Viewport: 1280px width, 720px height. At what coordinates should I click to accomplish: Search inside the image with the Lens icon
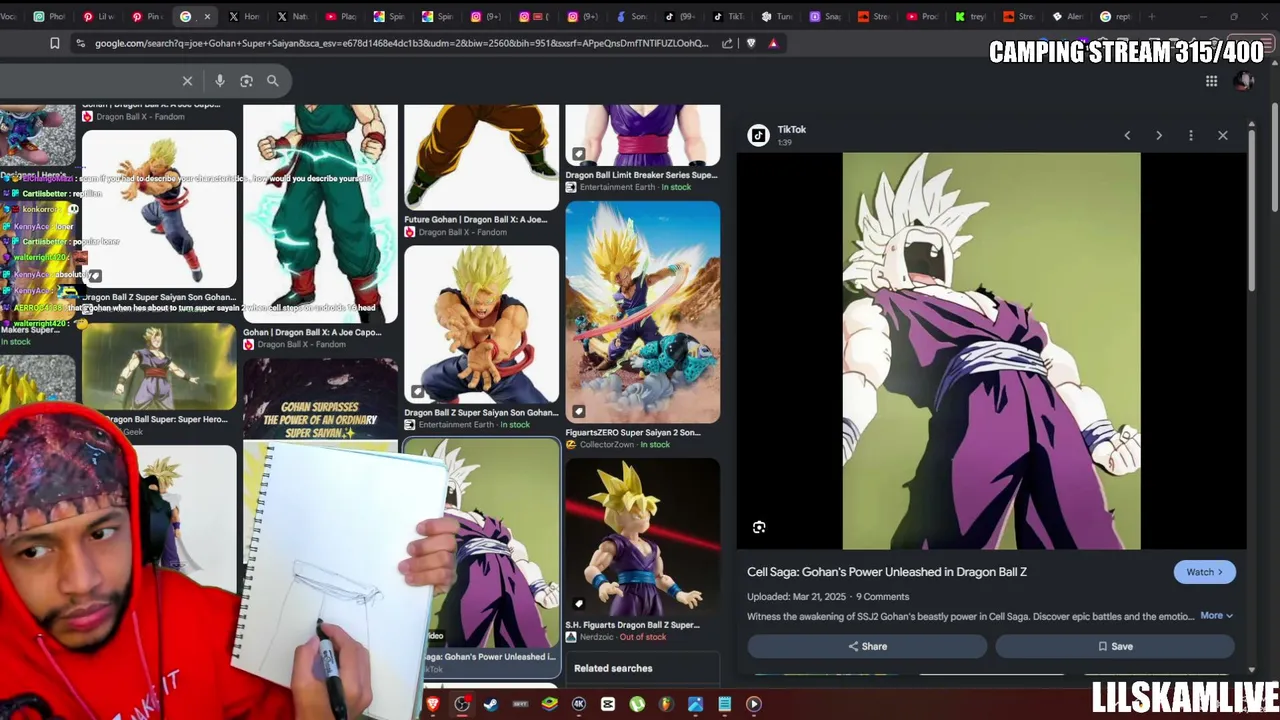759,527
